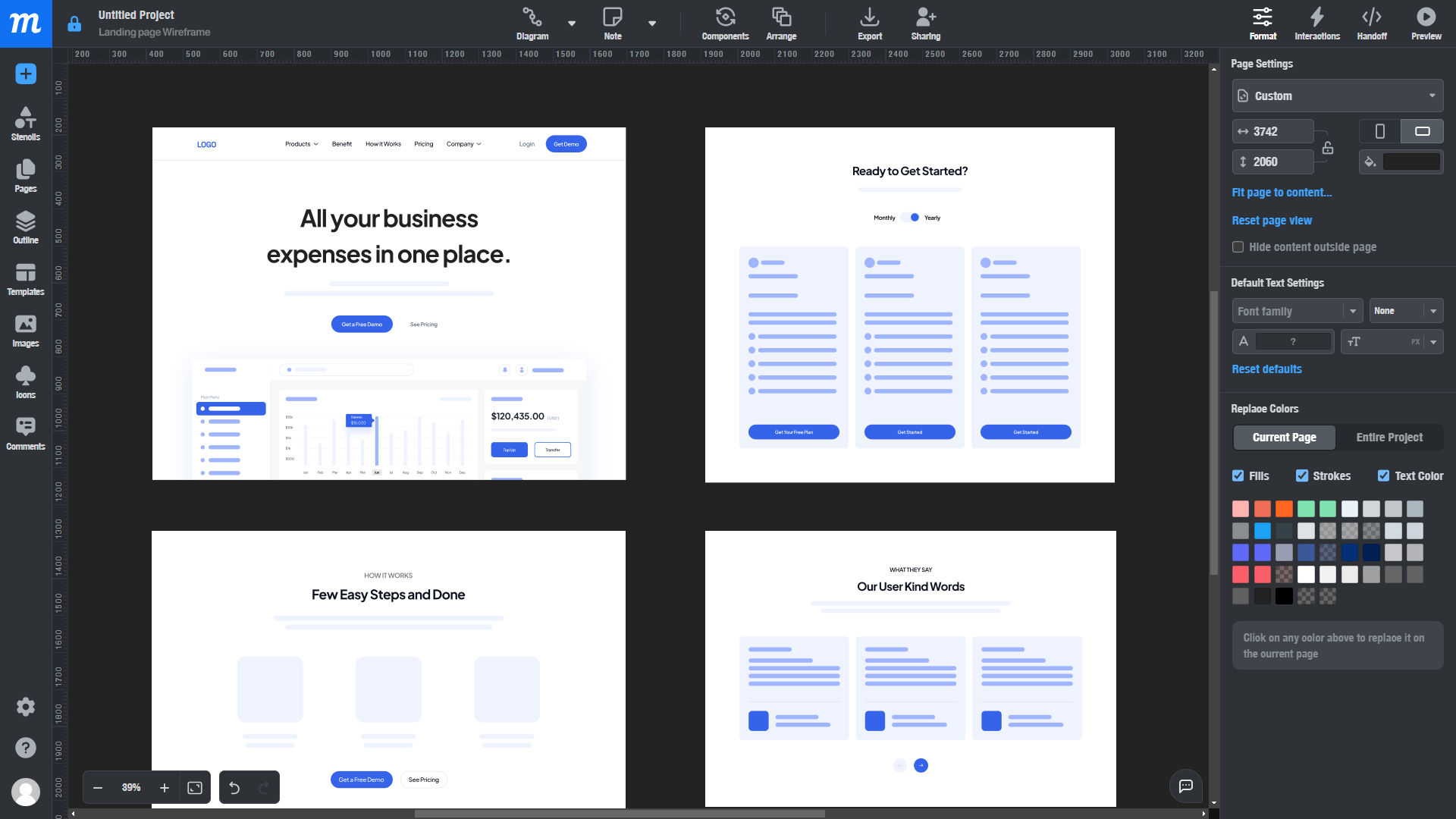The height and width of the screenshot is (819, 1456).
Task: Select landscape page orientation
Action: pyautogui.click(x=1422, y=131)
